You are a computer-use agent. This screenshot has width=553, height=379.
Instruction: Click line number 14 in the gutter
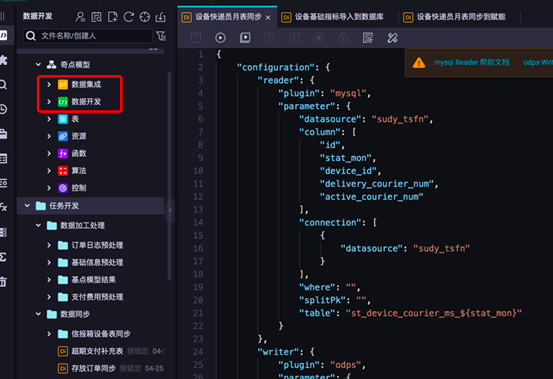tap(198, 222)
